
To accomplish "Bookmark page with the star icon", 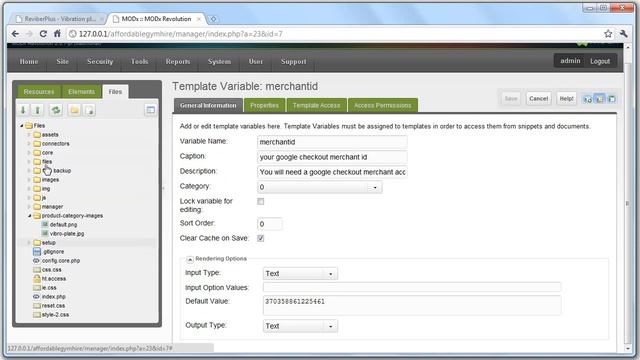I will pos(608,34).
